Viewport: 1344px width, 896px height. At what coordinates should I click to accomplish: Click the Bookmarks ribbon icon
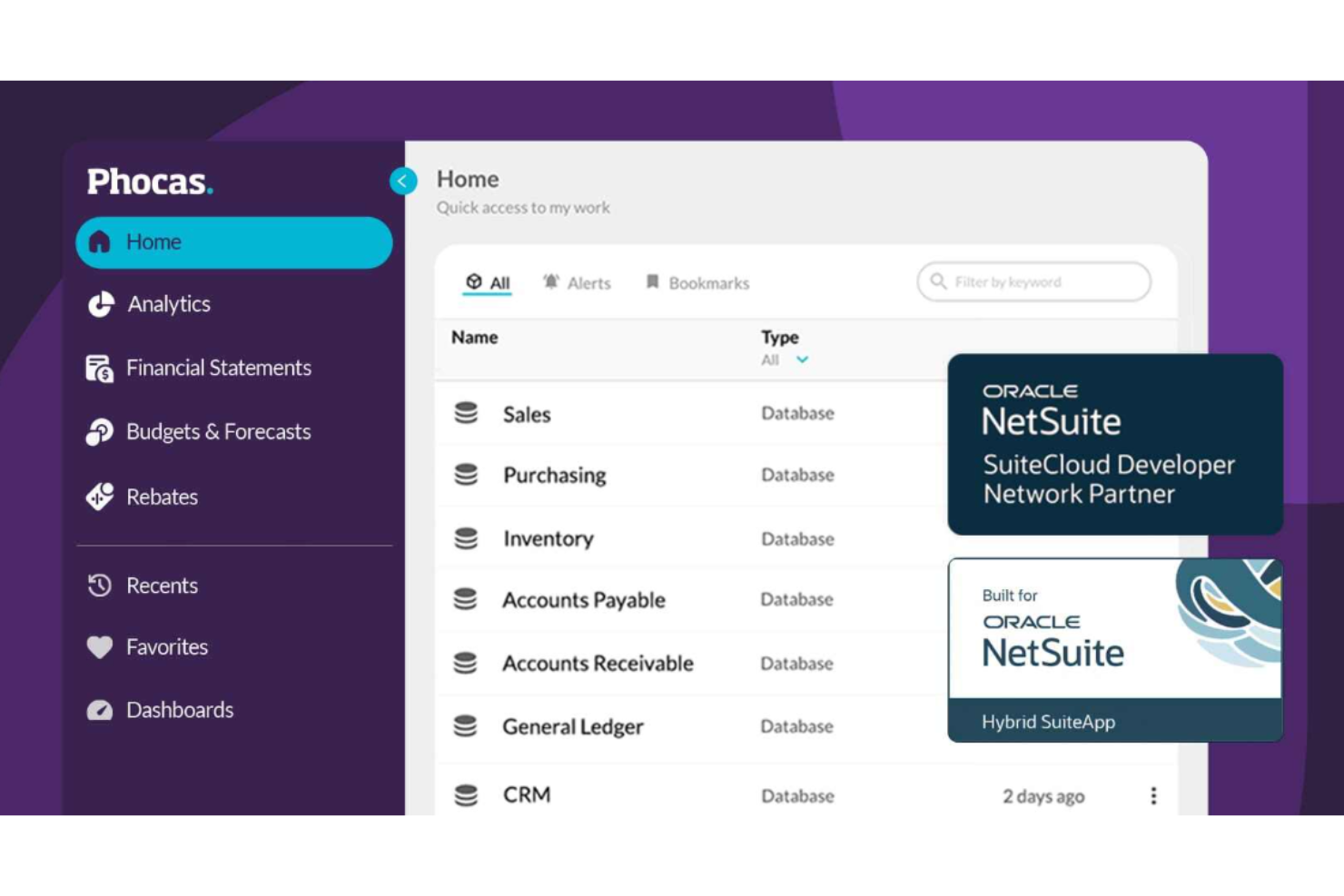pos(652,282)
